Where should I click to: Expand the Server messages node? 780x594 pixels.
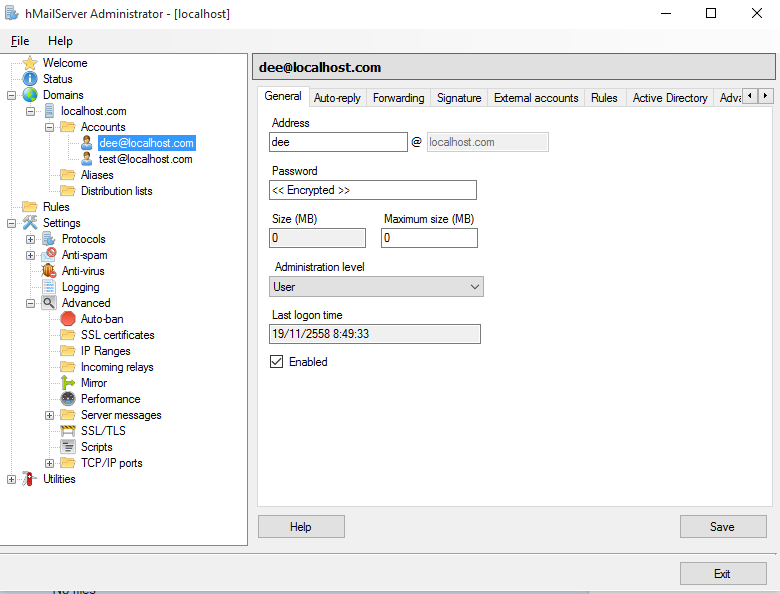coord(49,415)
